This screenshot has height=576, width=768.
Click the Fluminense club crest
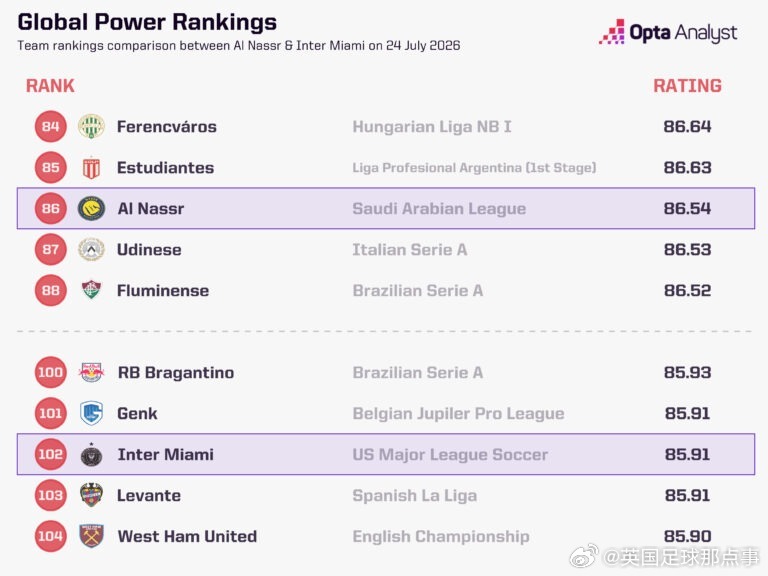click(91, 290)
